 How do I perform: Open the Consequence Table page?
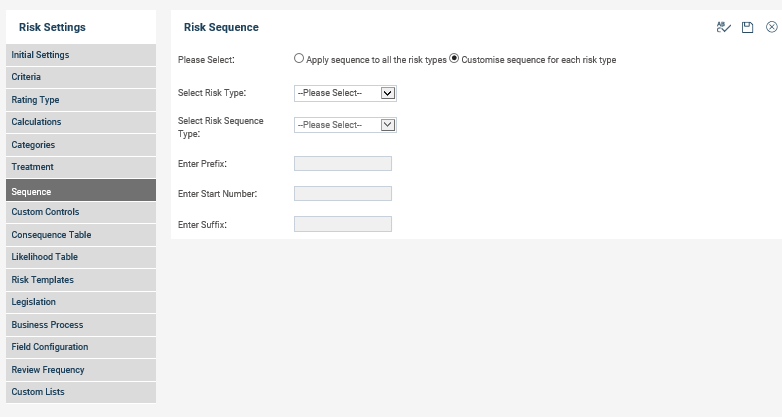click(81, 235)
